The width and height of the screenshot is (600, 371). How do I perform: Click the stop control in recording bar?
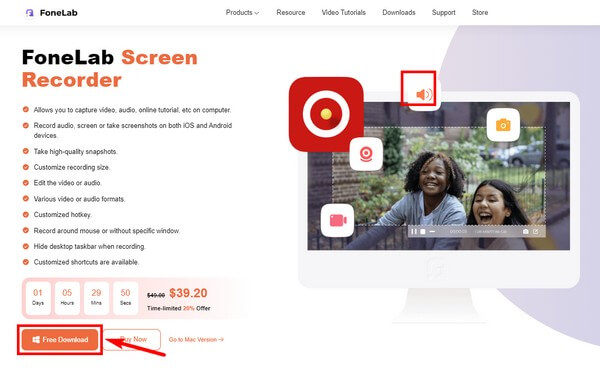(x=423, y=231)
